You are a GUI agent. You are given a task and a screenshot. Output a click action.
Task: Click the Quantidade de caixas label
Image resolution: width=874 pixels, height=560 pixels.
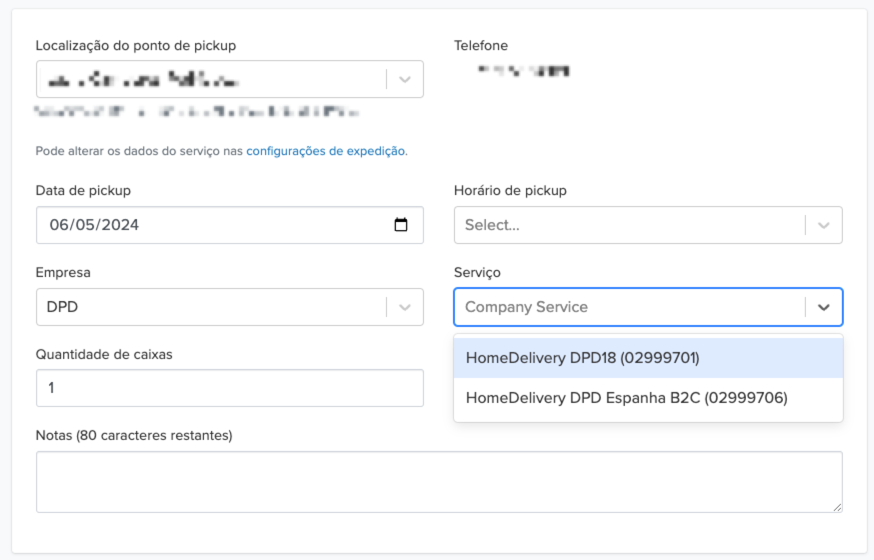tap(104, 354)
